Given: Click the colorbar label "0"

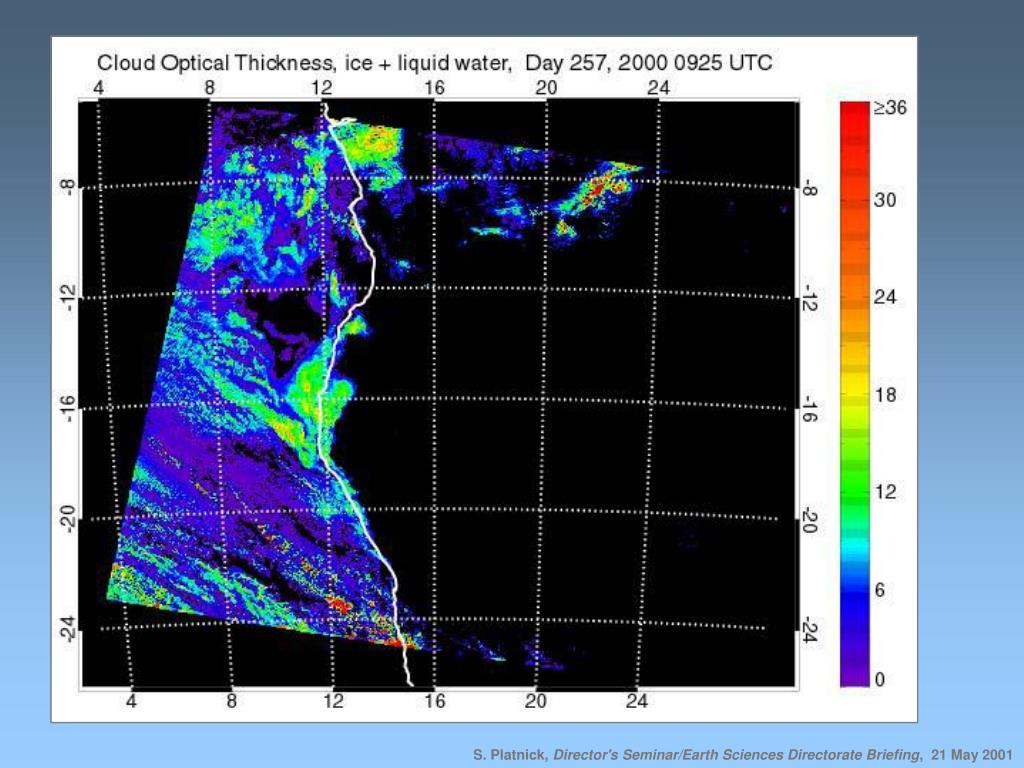Looking at the screenshot, I should (880, 679).
